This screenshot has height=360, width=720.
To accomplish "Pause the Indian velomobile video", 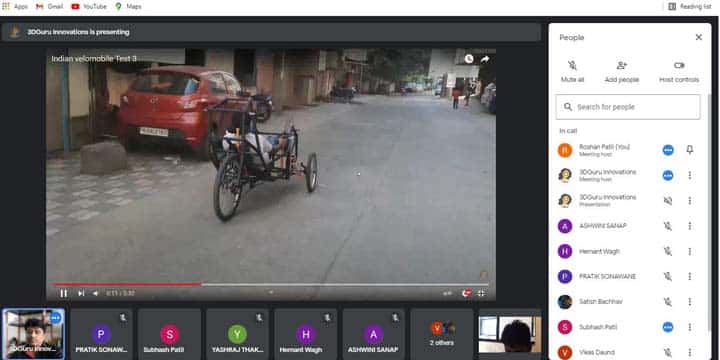I will (63, 293).
